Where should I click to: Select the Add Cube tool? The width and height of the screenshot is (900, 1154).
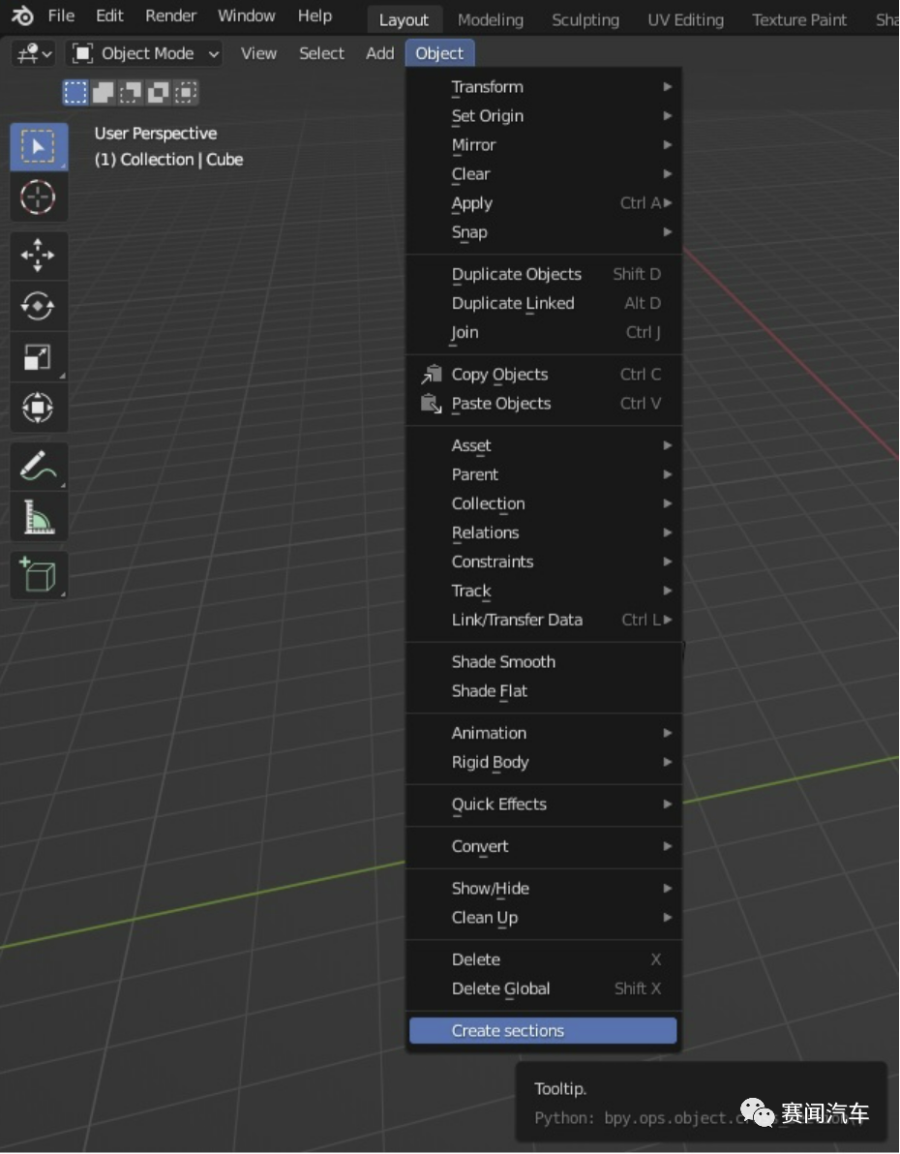click(x=38, y=575)
